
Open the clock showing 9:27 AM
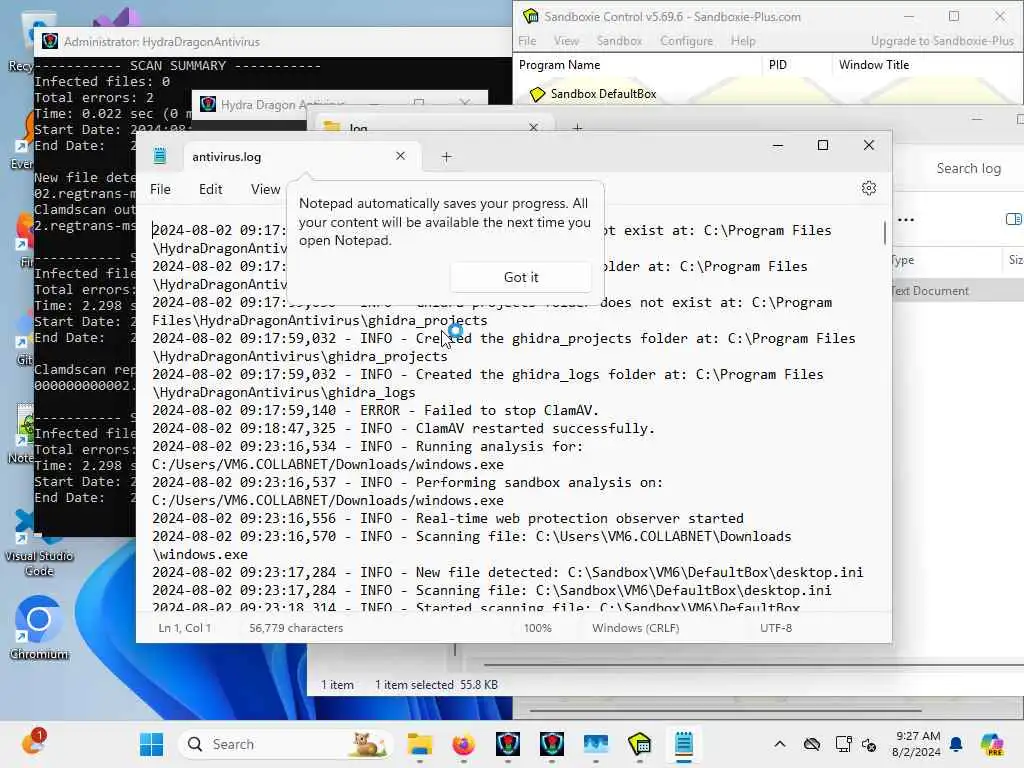[917, 744]
